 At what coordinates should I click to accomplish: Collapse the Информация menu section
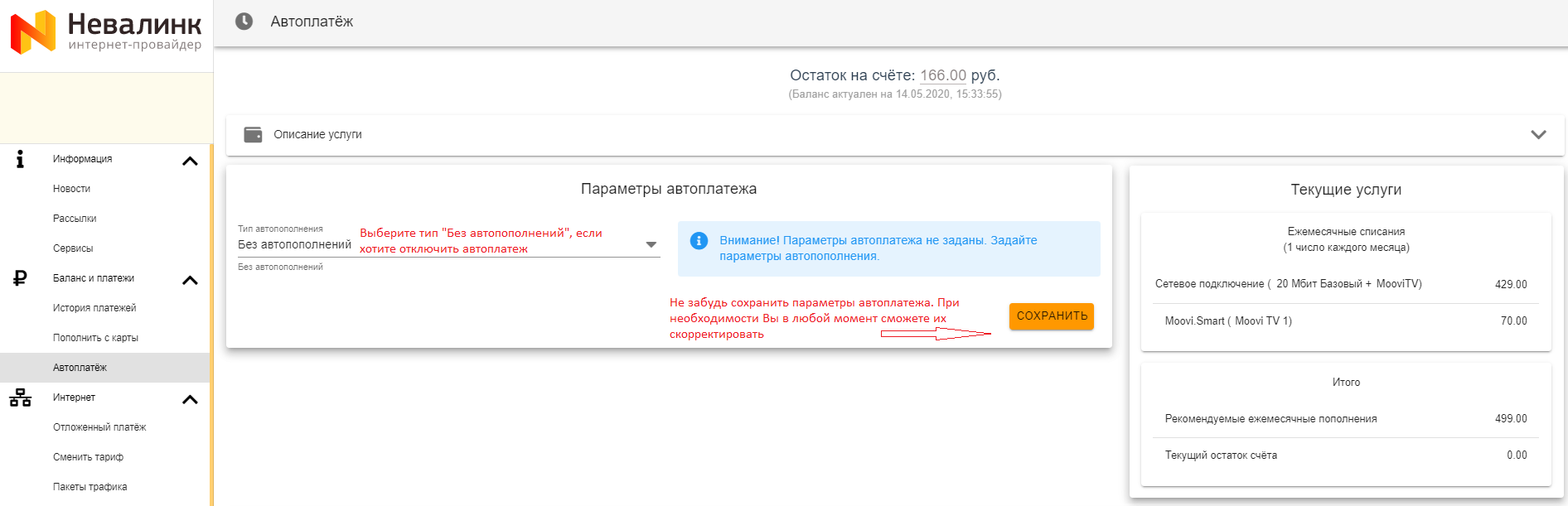pyautogui.click(x=190, y=161)
